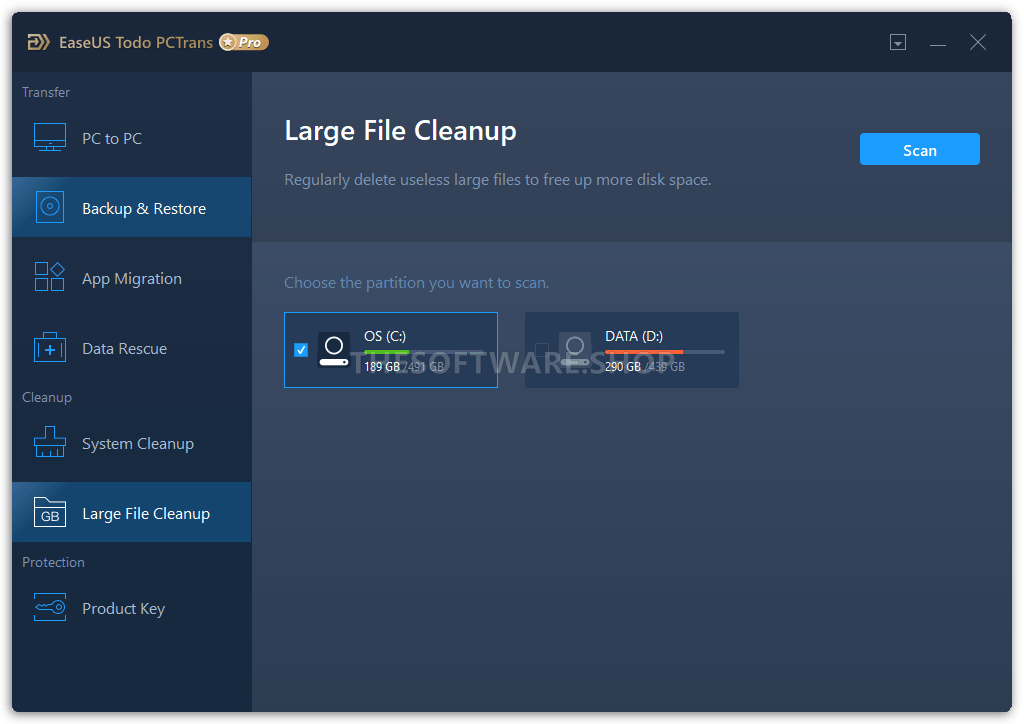Image resolution: width=1024 pixels, height=724 pixels.
Task: Minimize the PCTrans window
Action: [x=938, y=43]
